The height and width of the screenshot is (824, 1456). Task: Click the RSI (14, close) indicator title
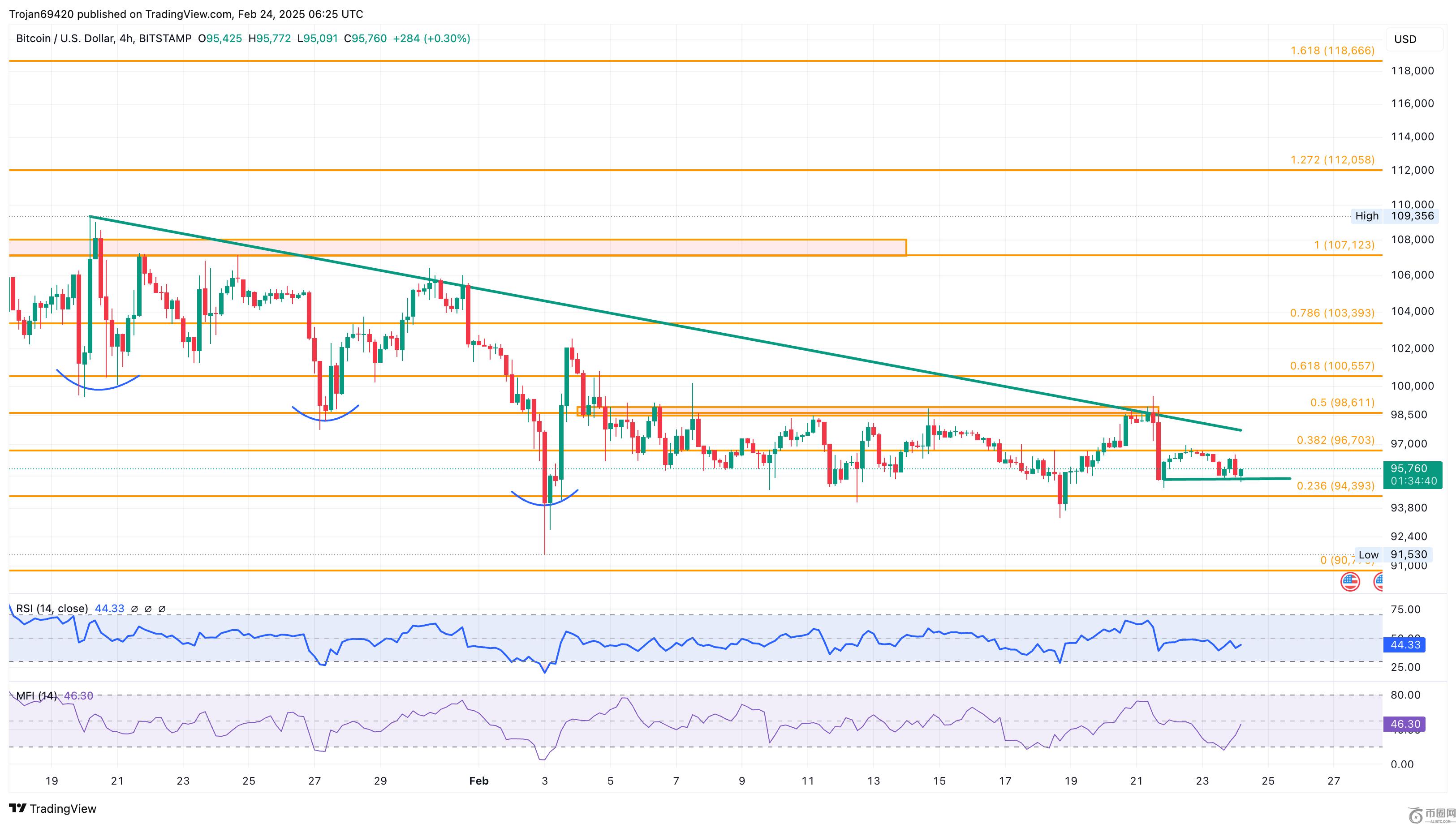click(52, 609)
